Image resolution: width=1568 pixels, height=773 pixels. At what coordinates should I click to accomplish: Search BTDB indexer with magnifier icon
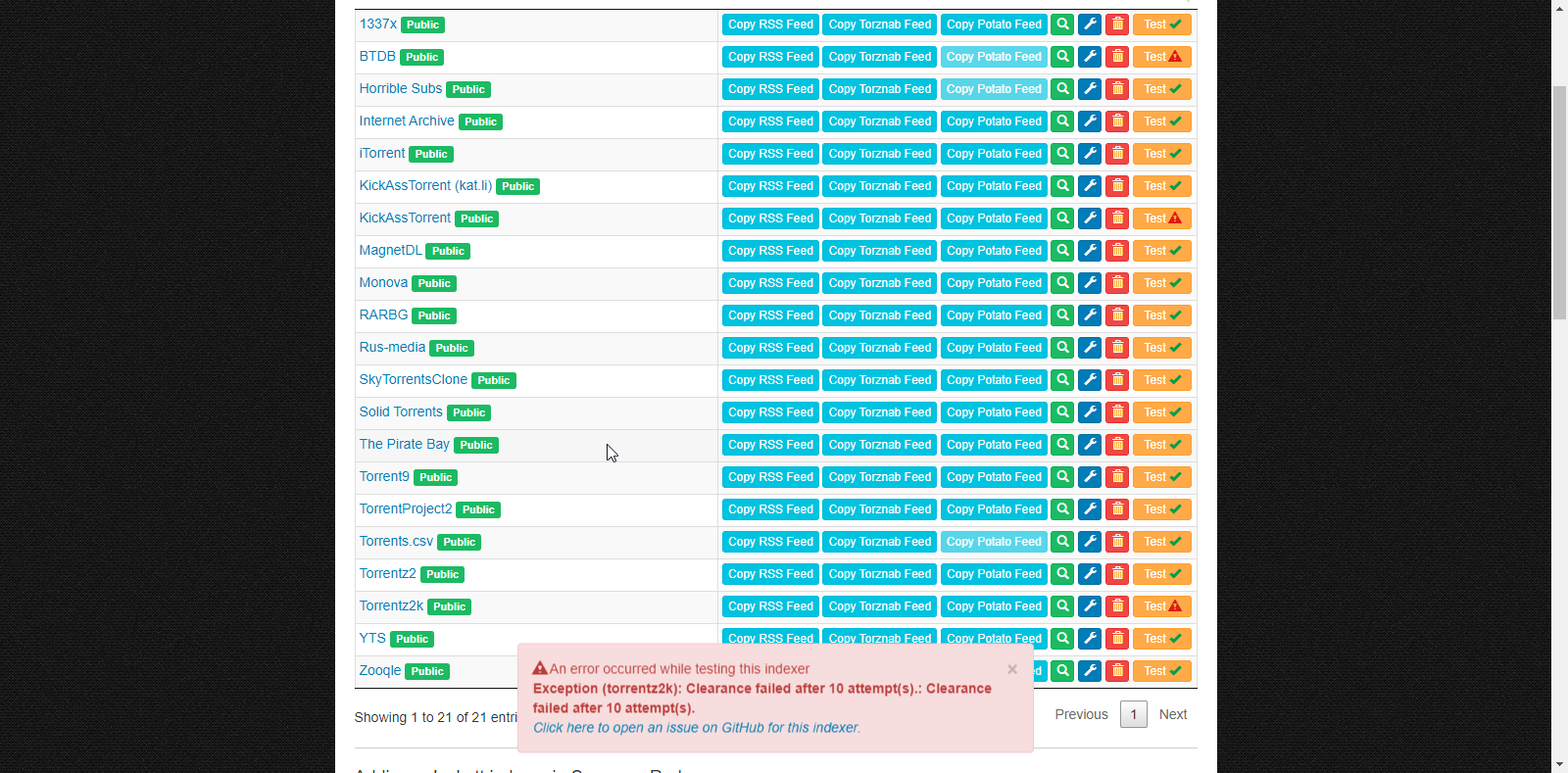click(1062, 57)
